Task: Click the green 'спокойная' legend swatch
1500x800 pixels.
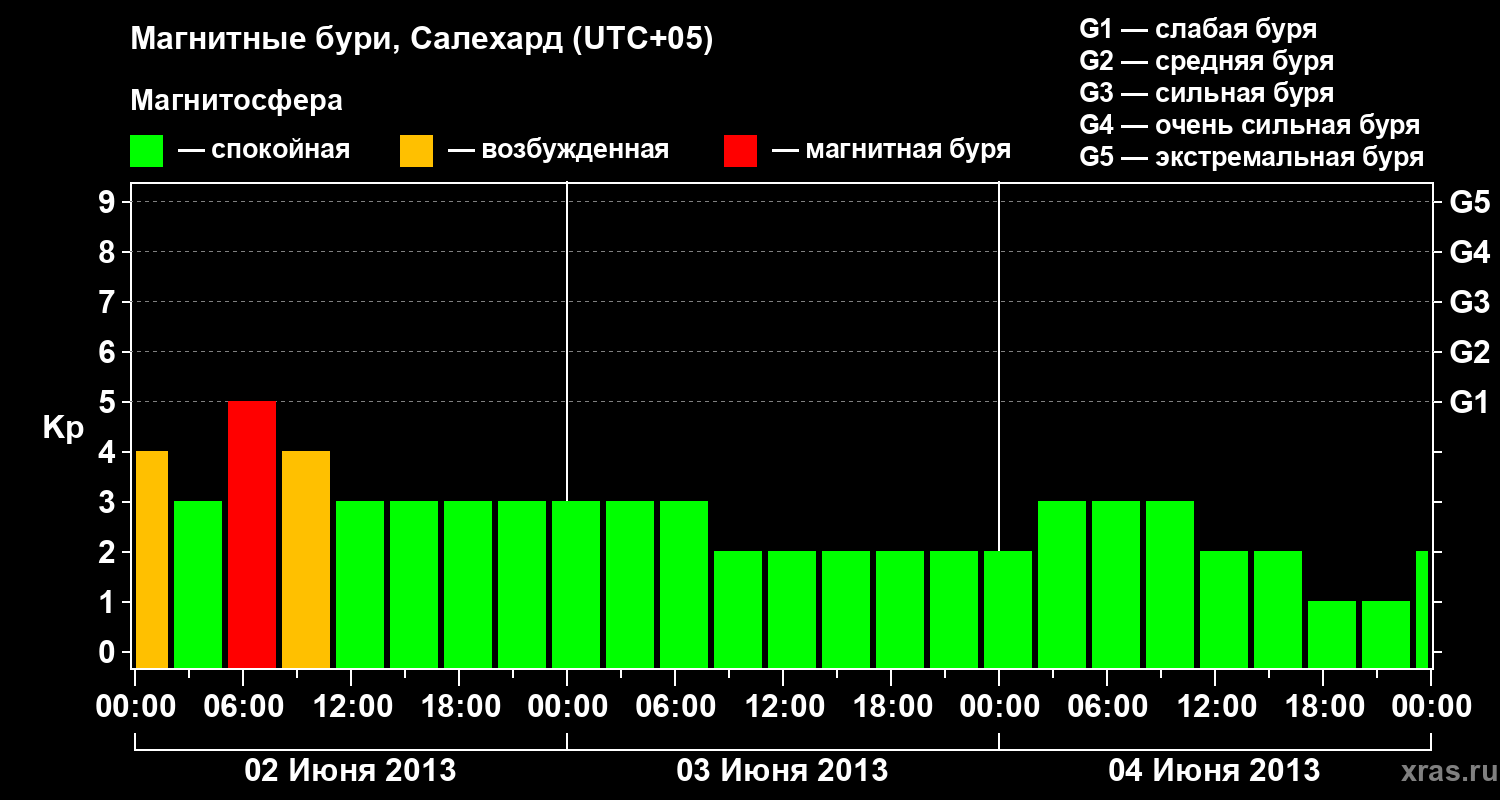Action: coord(147,151)
